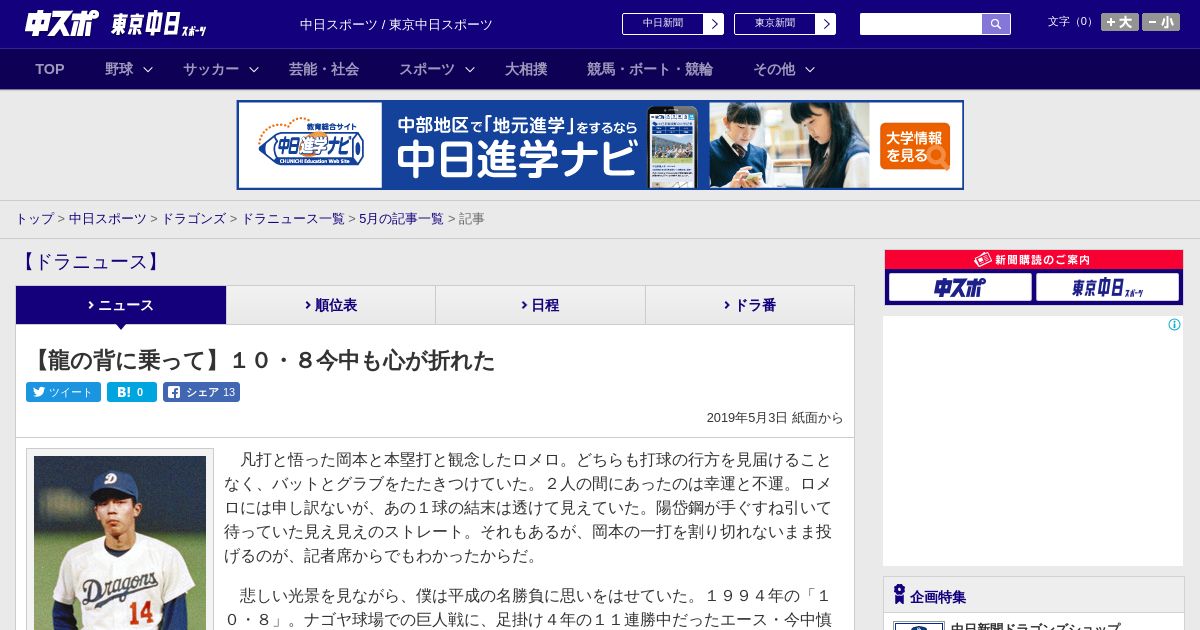Open サッカー navigation menu
This screenshot has height=630, width=1200.
pyautogui.click(x=211, y=69)
